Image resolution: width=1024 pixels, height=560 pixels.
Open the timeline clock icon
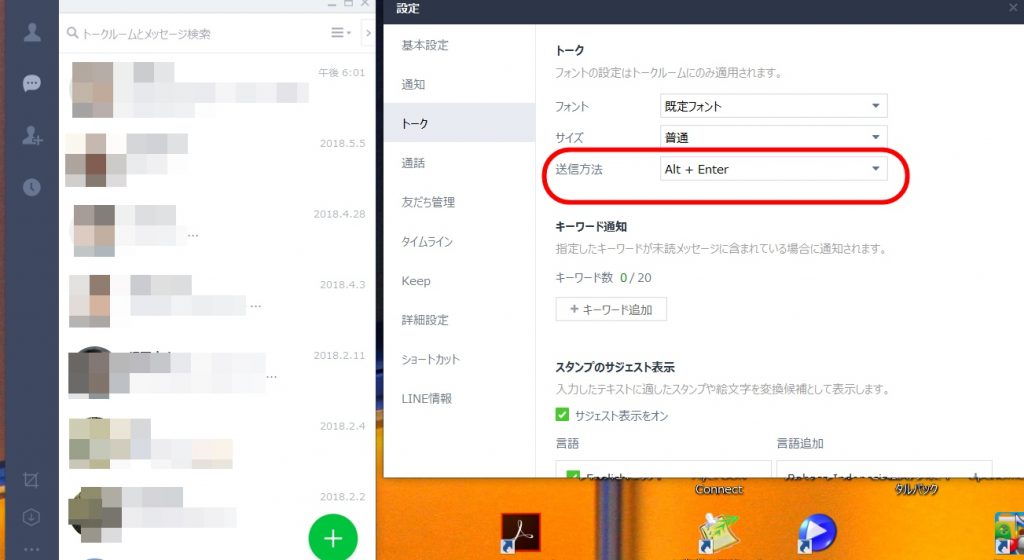click(32, 187)
